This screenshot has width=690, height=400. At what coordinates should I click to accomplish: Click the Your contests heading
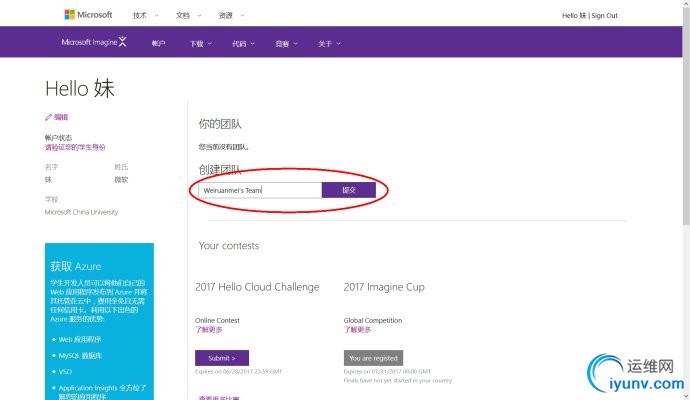(x=228, y=246)
